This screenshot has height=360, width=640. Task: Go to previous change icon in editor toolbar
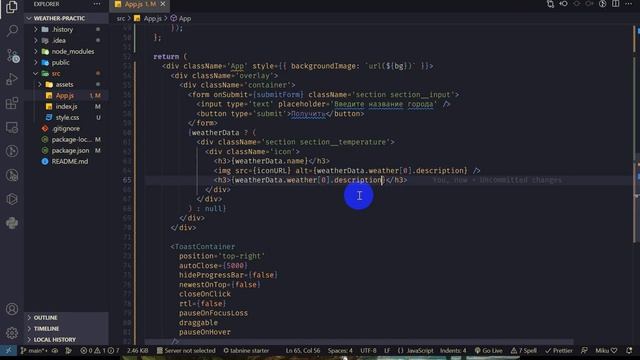pos(563,4)
